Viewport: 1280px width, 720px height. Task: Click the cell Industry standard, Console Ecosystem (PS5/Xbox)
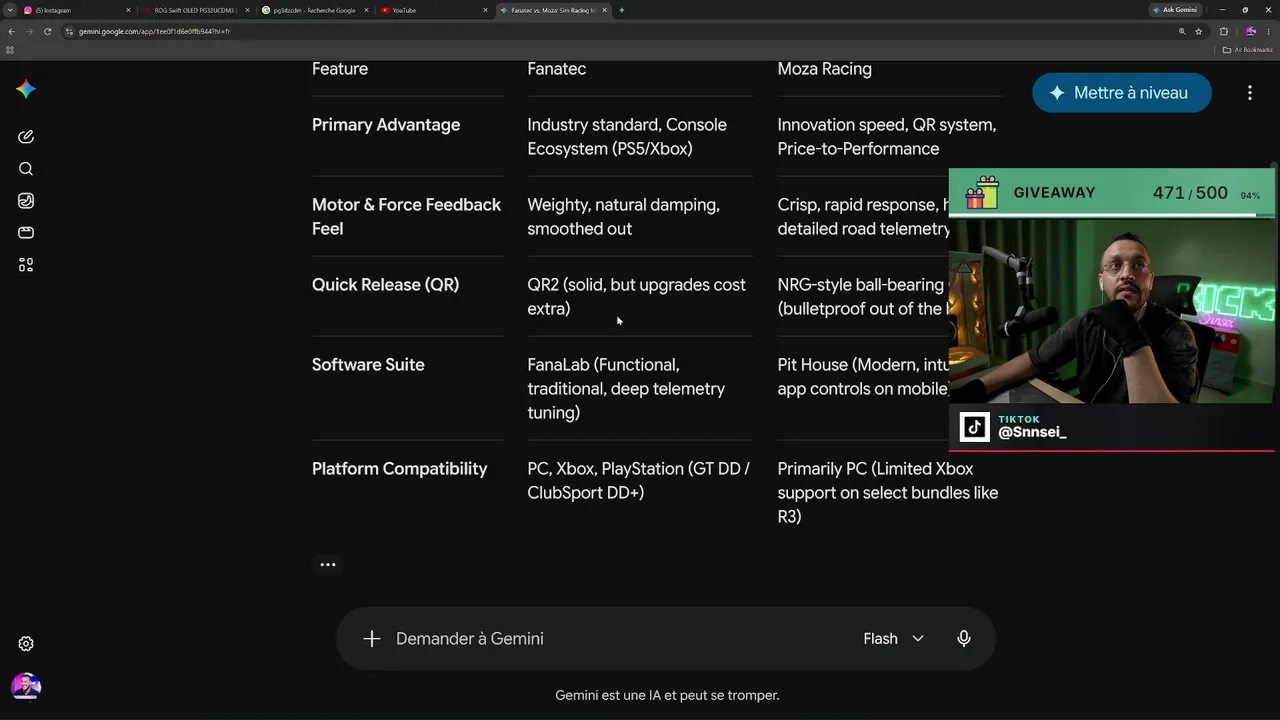[x=627, y=137]
